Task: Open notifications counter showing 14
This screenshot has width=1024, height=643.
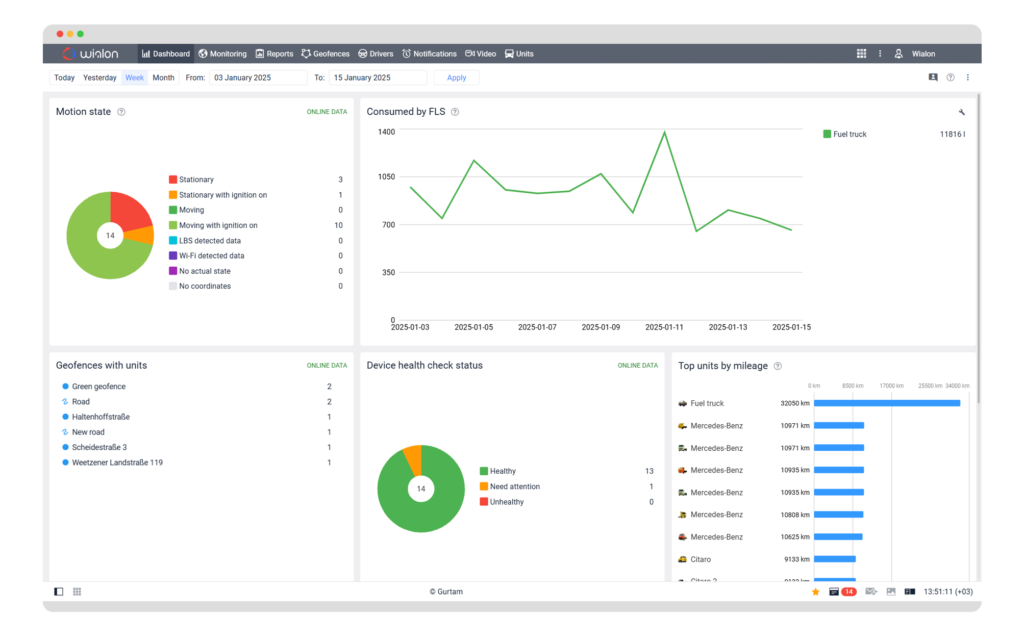Action: (841, 592)
